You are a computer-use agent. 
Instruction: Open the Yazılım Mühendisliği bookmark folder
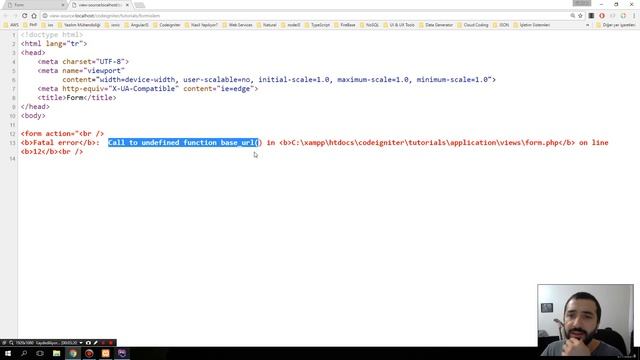[79, 25]
